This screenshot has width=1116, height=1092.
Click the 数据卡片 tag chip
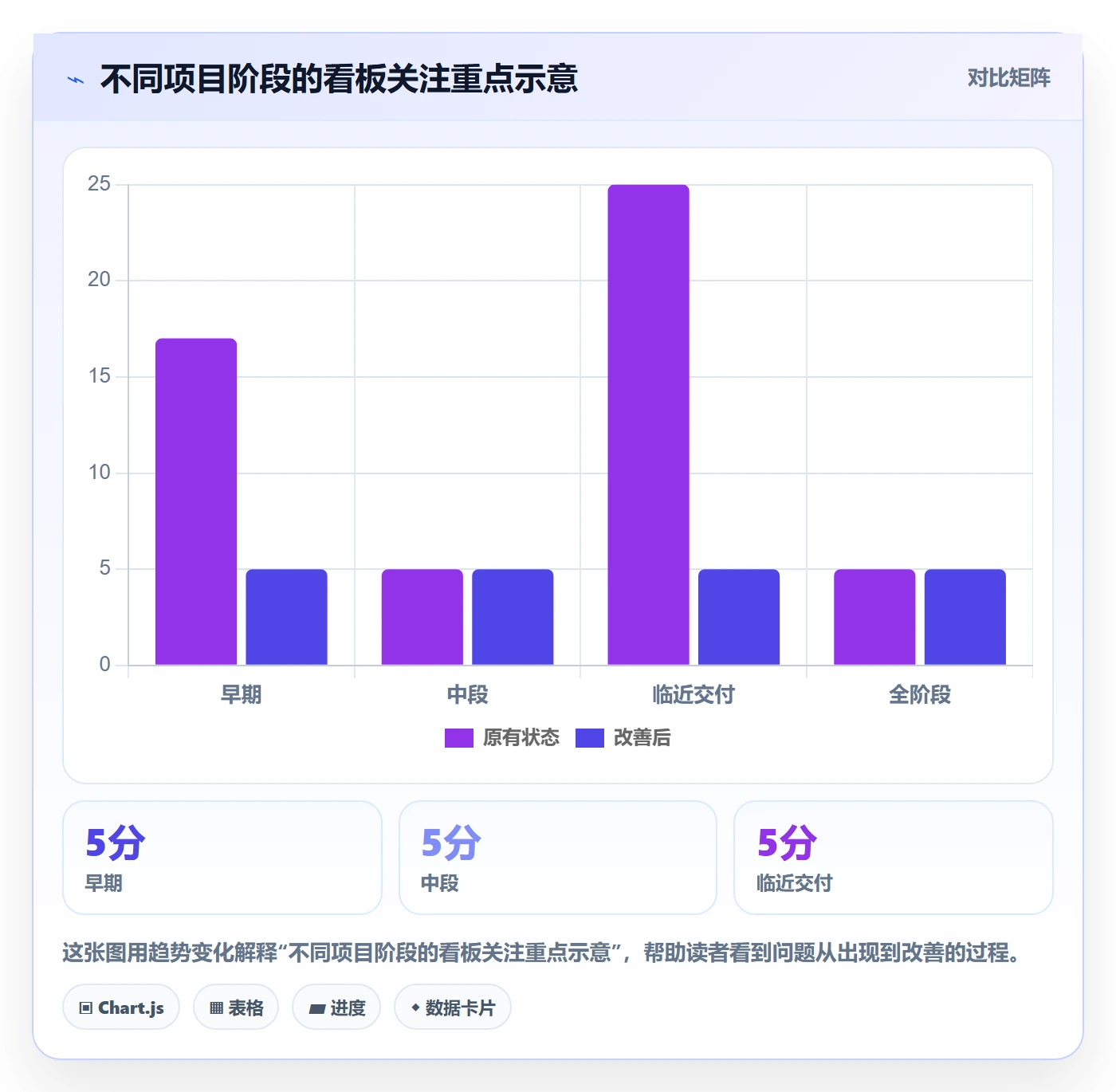[453, 1008]
